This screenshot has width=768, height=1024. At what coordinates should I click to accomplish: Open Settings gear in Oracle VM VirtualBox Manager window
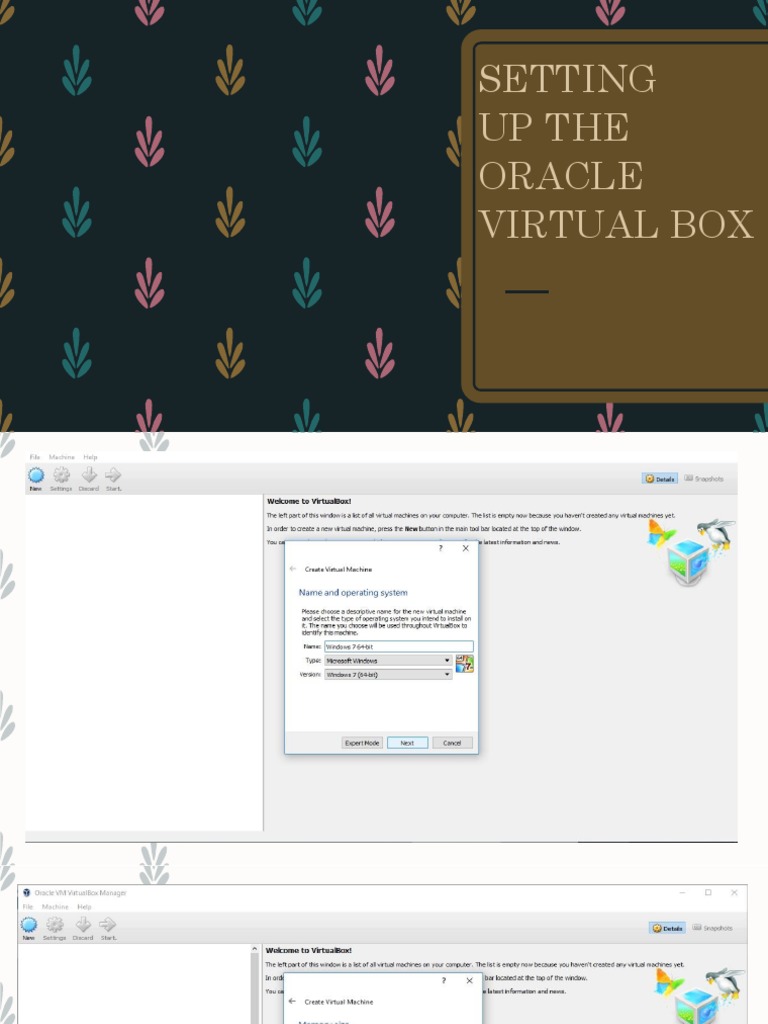pos(55,925)
